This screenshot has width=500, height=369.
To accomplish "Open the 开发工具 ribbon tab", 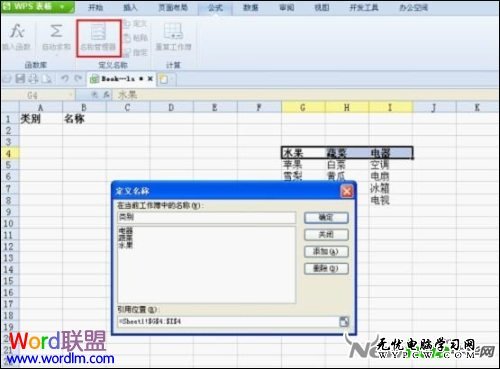I will coord(364,7).
